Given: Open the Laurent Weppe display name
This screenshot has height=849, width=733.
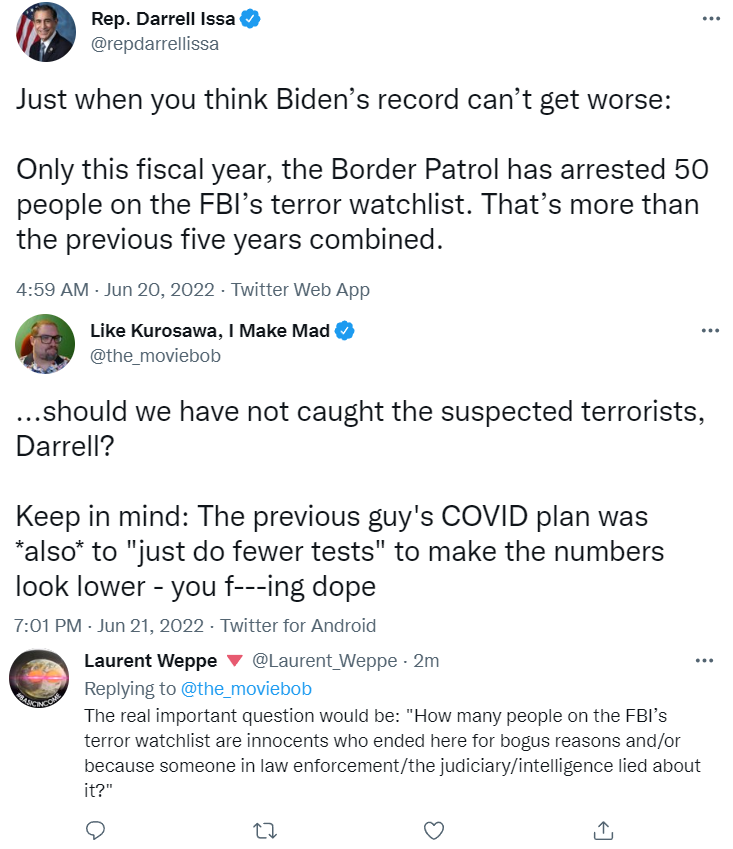Looking at the screenshot, I should pos(152,661).
